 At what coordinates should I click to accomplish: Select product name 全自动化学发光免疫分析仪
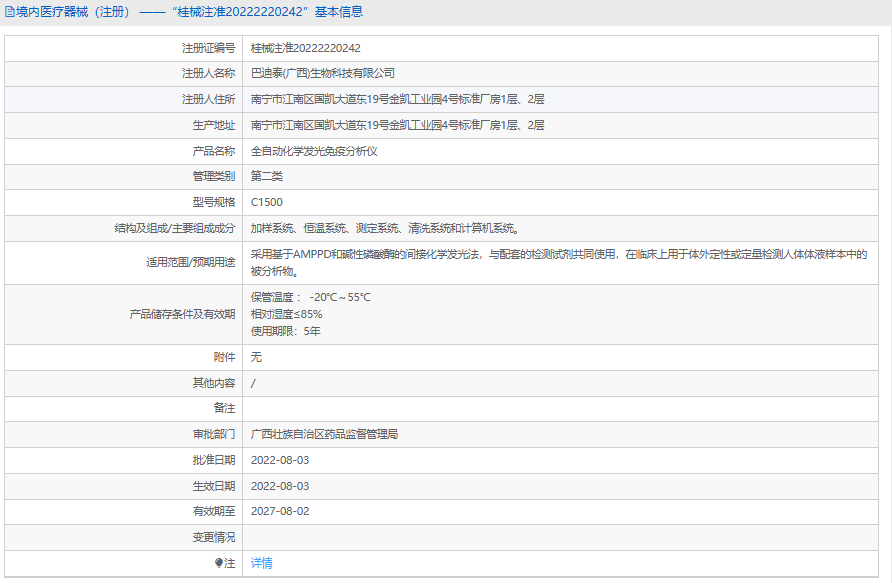click(x=314, y=151)
